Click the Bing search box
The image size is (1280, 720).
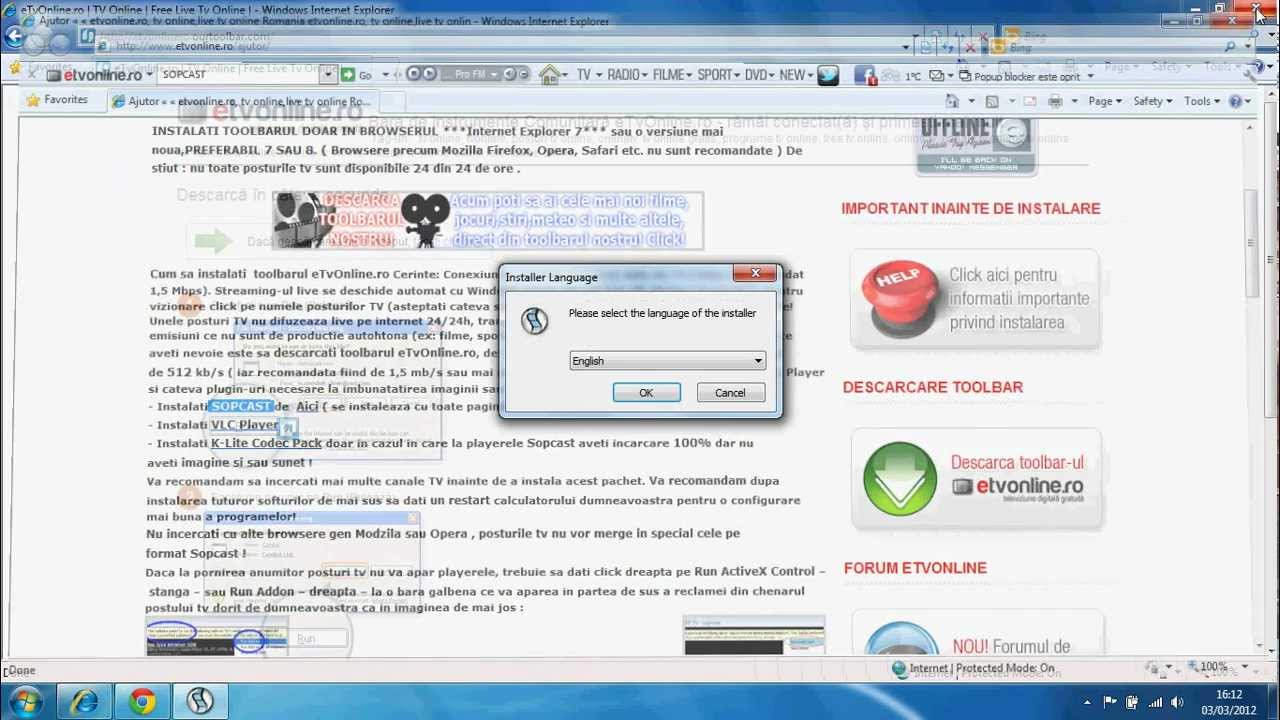click(x=1110, y=47)
